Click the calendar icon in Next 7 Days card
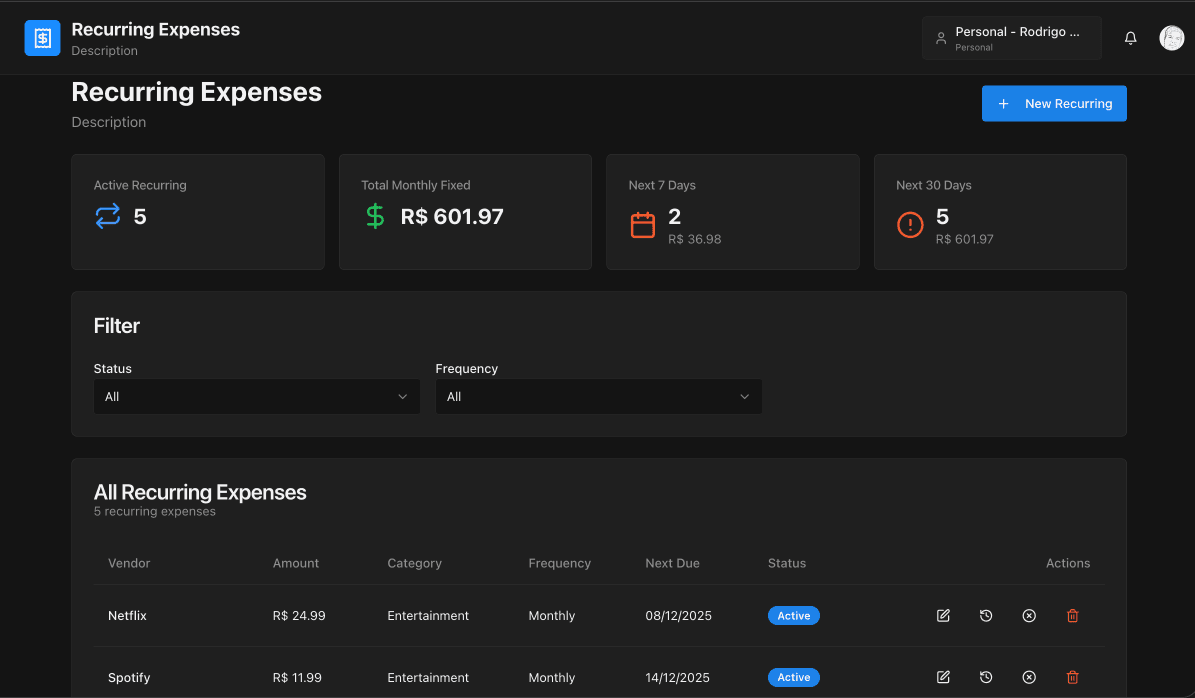 642,225
